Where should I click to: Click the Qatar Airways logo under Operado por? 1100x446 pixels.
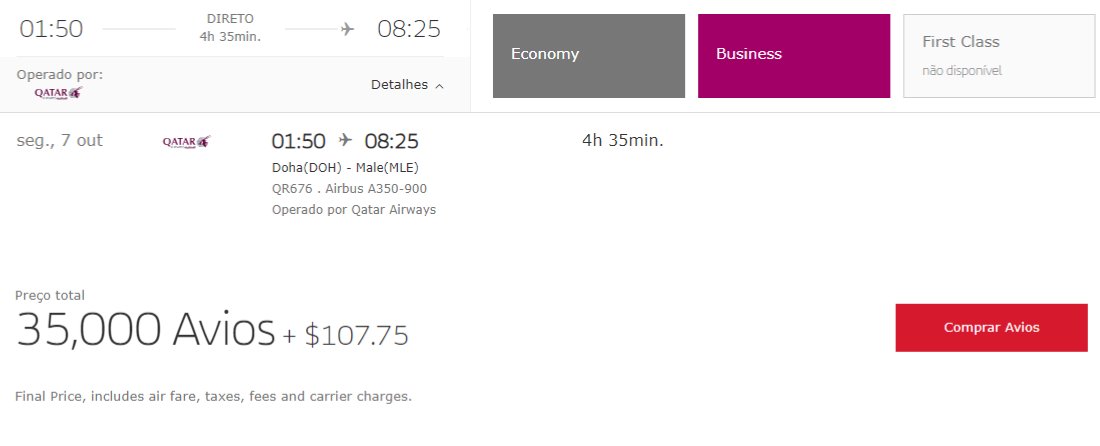coord(58,93)
